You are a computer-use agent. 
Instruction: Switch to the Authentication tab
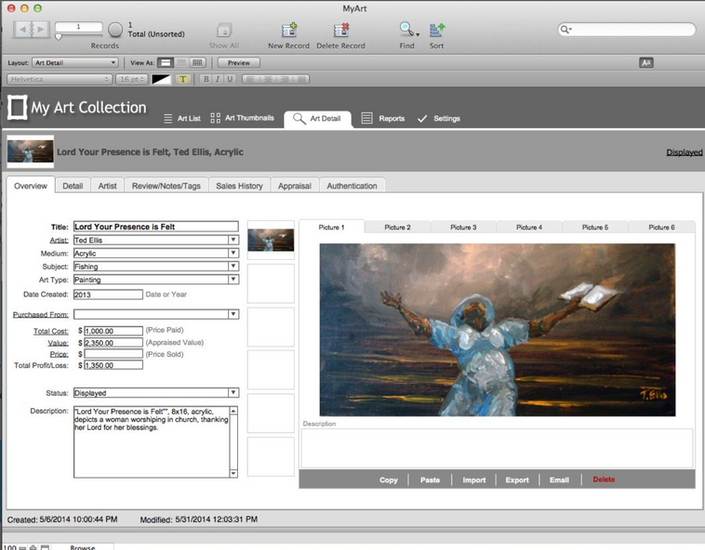click(x=352, y=186)
